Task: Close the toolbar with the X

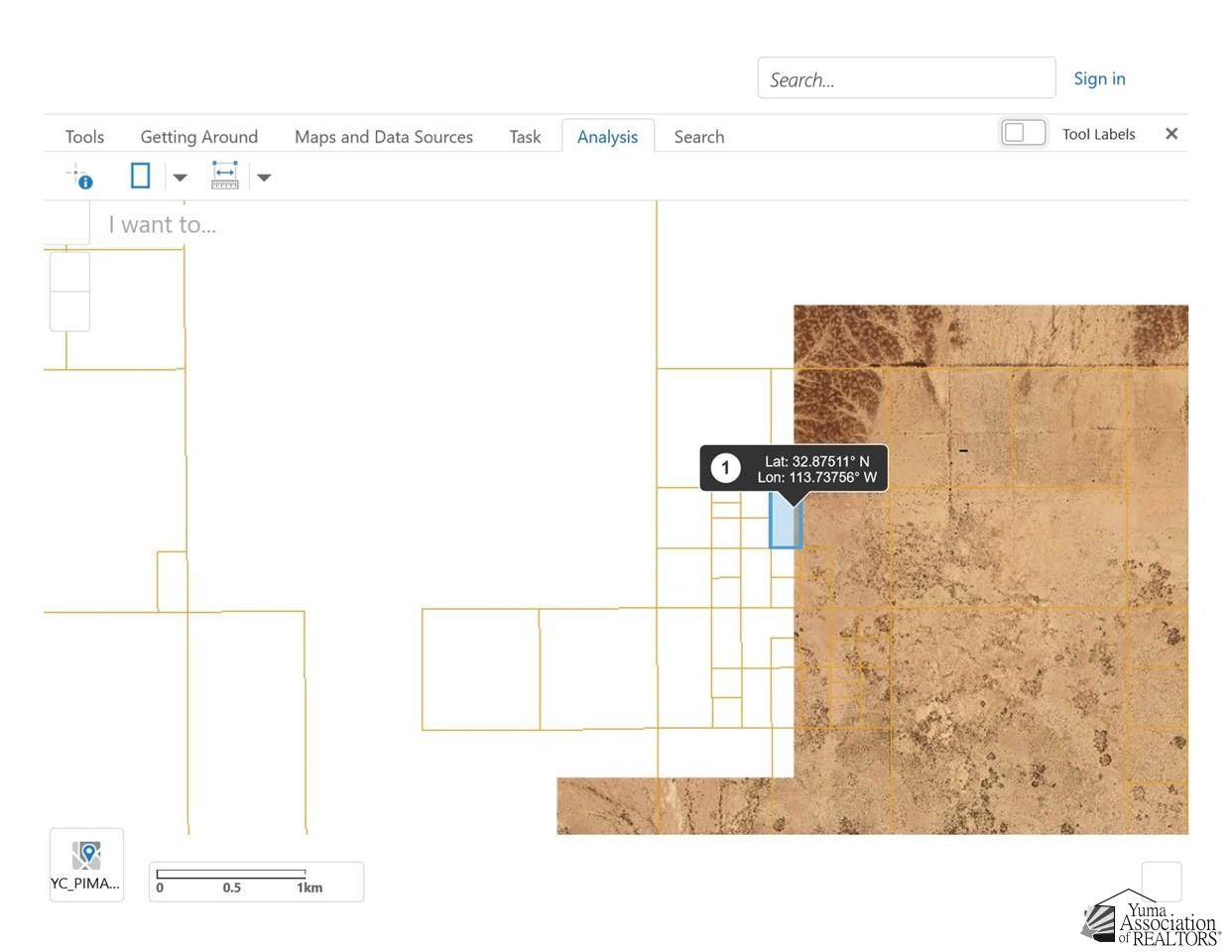Action: click(x=1171, y=134)
